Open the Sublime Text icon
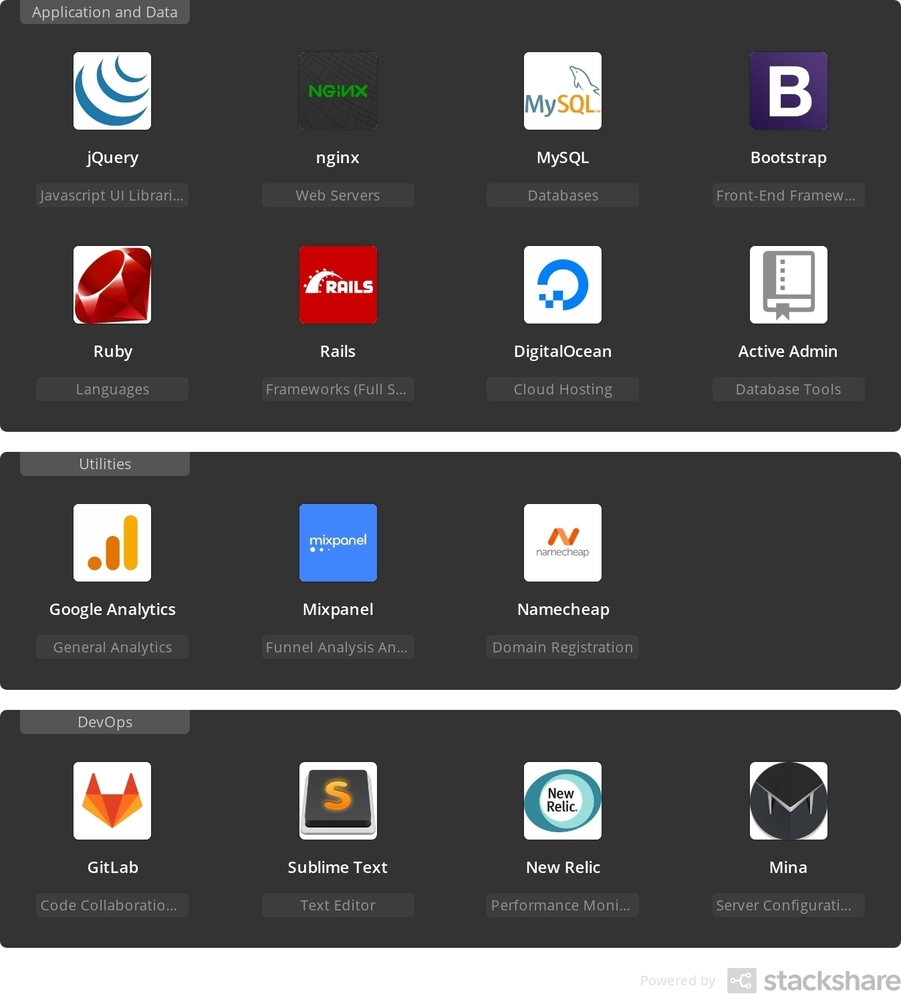The image size is (901, 1000). tap(338, 801)
